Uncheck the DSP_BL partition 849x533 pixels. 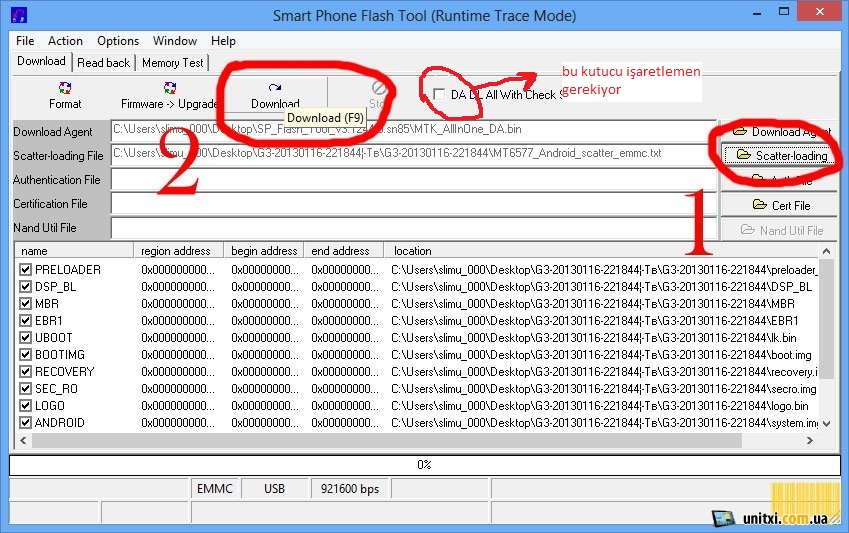[x=25, y=287]
